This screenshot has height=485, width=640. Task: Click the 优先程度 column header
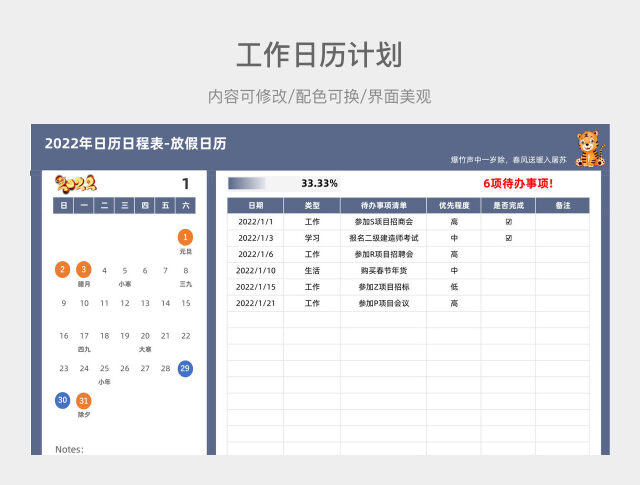coord(454,205)
